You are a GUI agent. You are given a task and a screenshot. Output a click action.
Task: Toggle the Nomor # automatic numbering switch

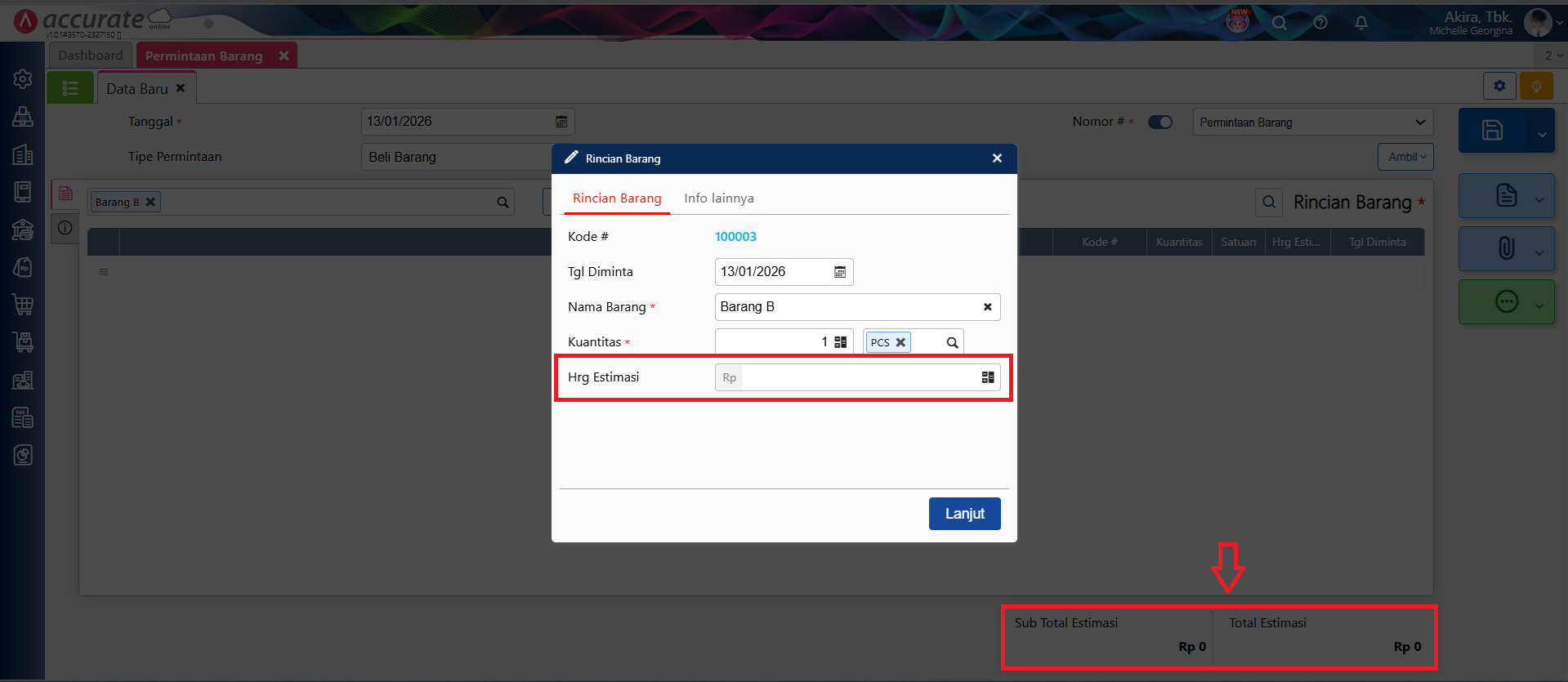(x=1159, y=123)
